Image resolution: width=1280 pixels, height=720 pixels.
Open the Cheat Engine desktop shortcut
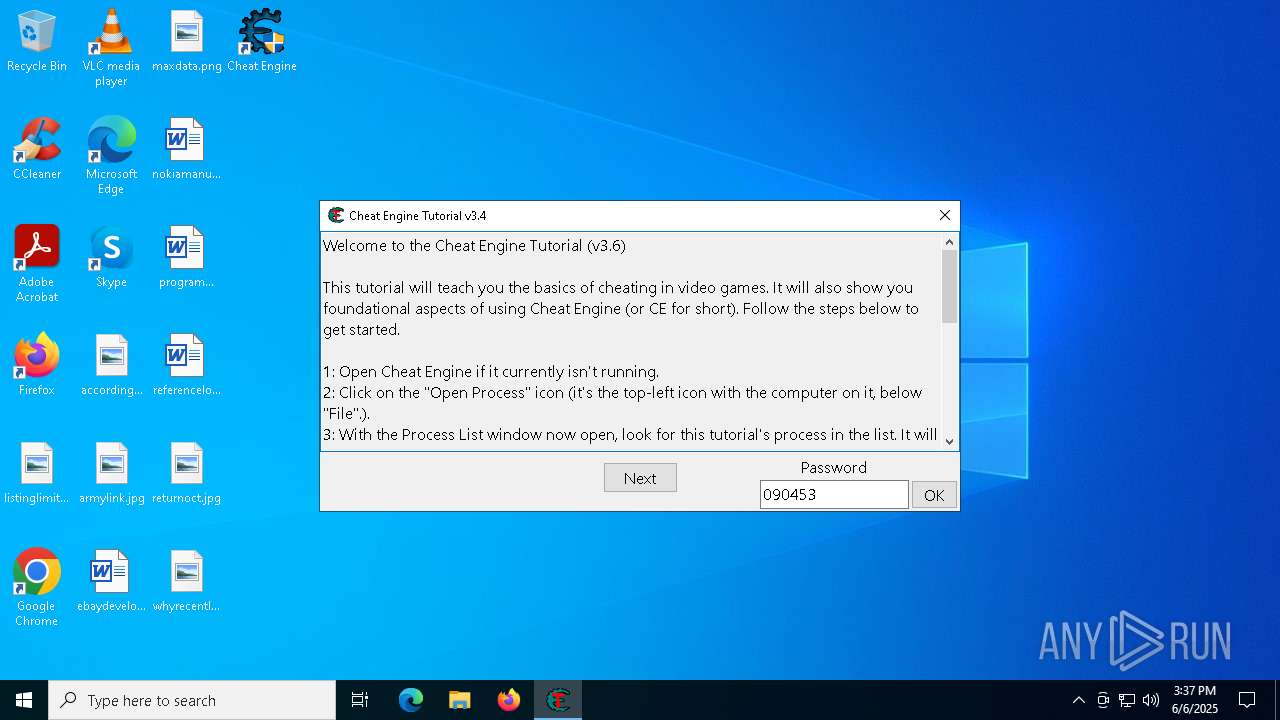point(262,41)
